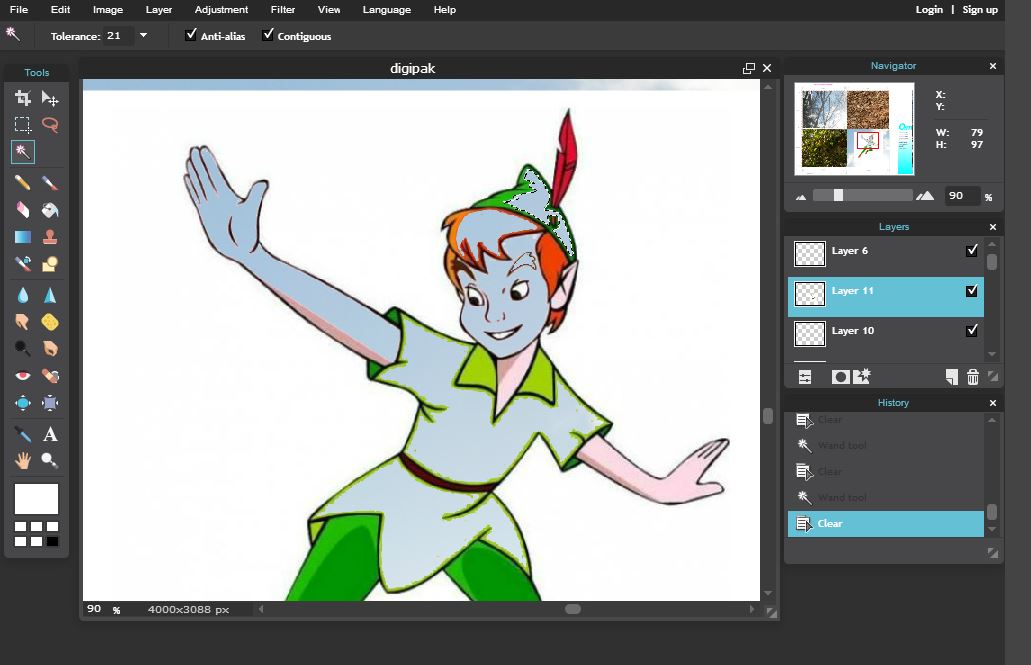Click the Tolerance value field

[118, 36]
